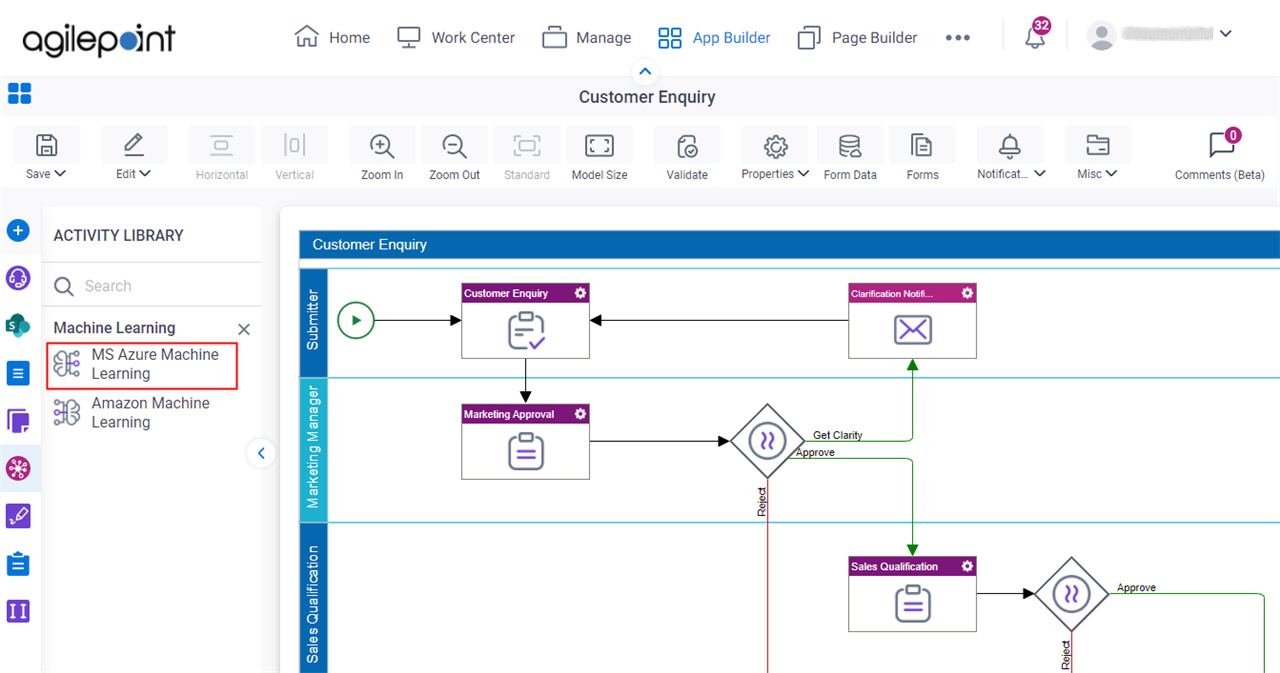Click the Marketing Manager swimlane label
The height and width of the screenshot is (673, 1280).
[313, 447]
